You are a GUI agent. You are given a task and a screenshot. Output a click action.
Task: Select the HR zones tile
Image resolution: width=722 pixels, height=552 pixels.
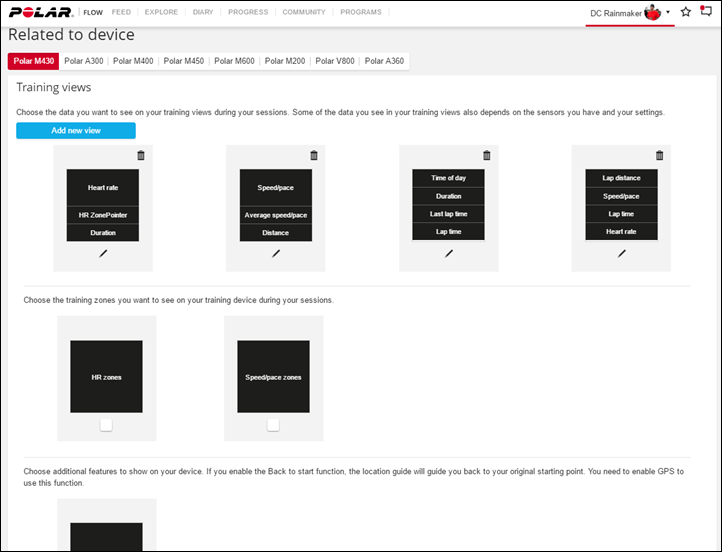pos(106,377)
